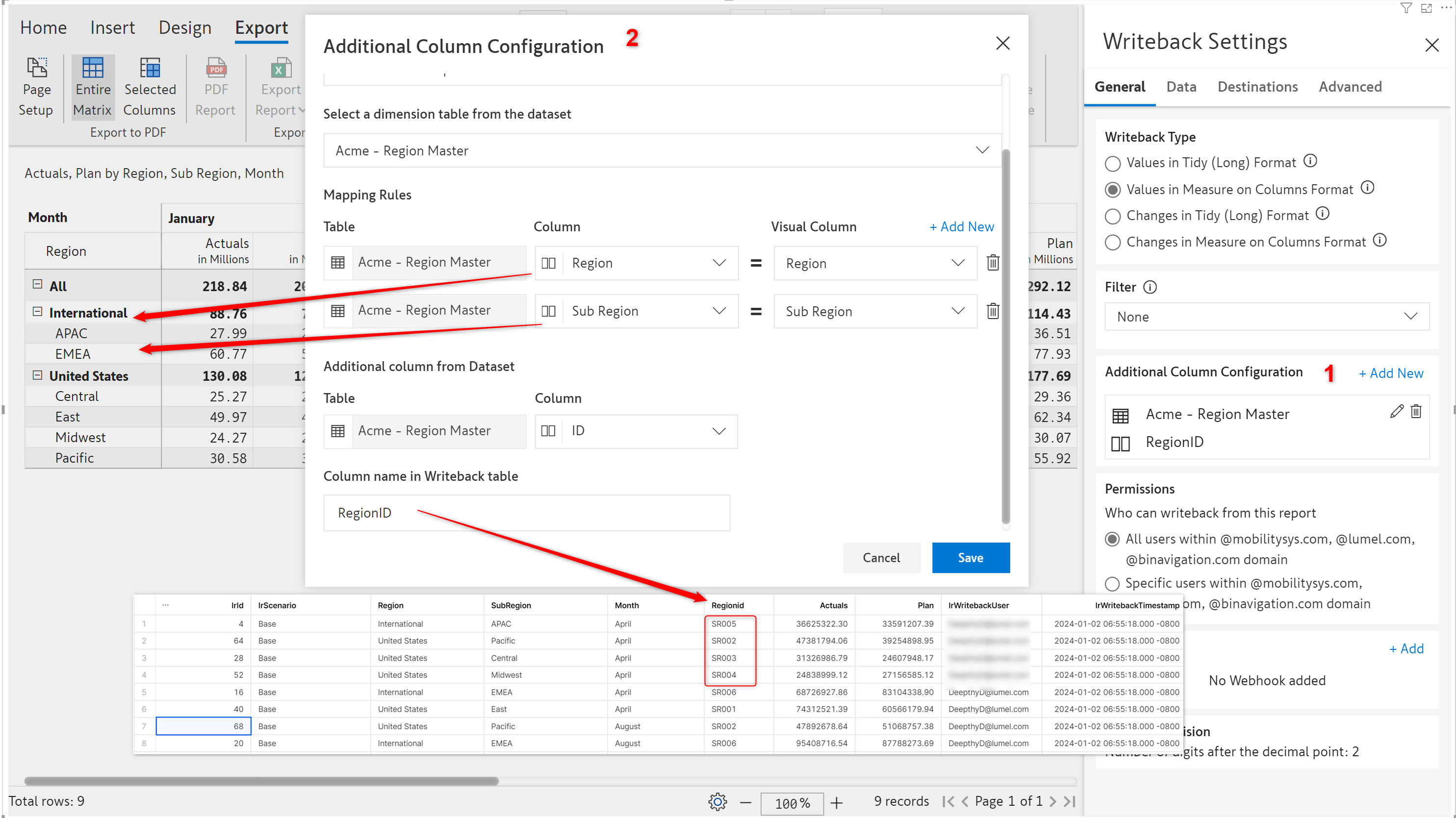
Task: Click the horizontal scrollbar under the matrix
Action: coord(261,781)
